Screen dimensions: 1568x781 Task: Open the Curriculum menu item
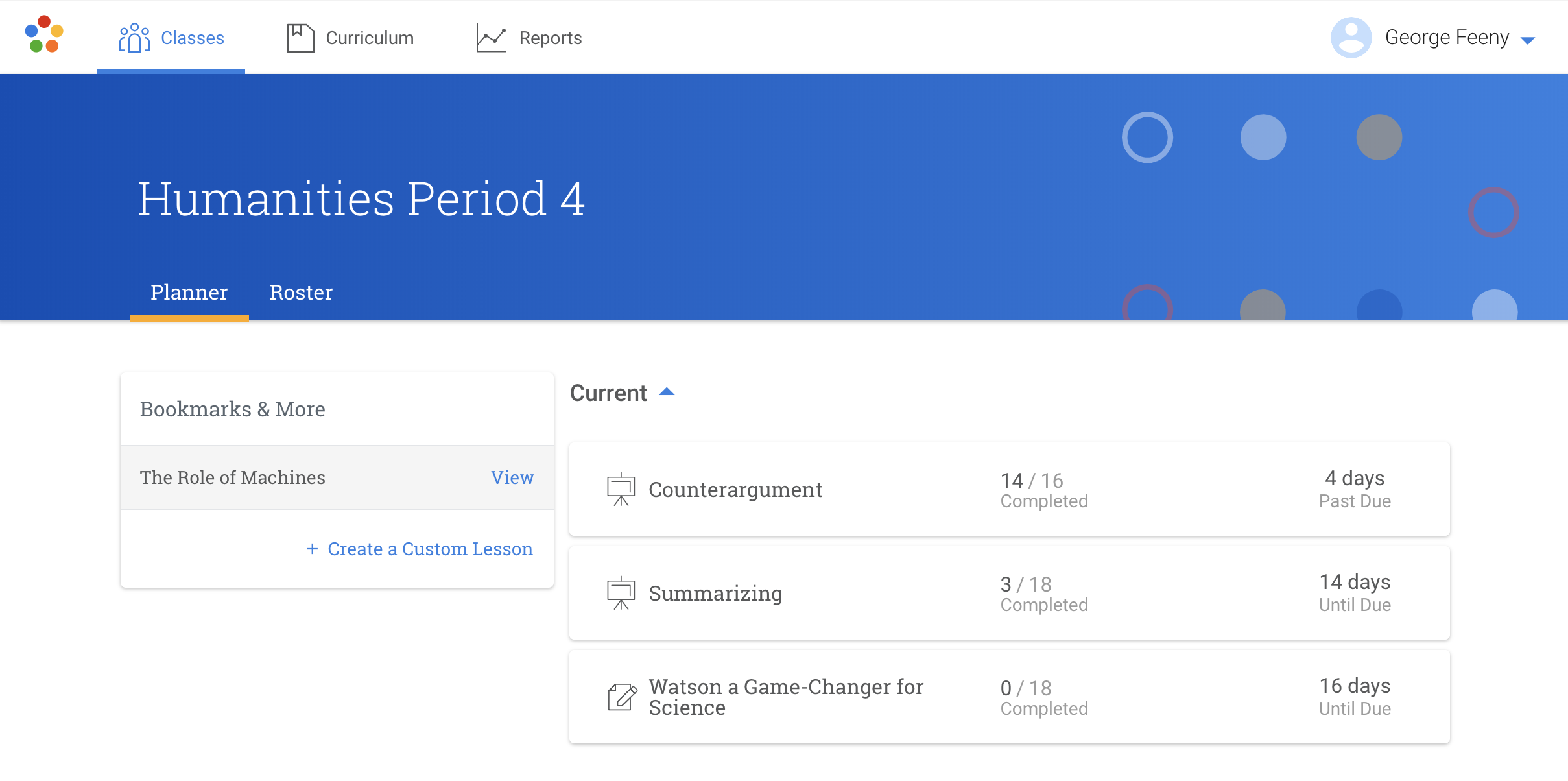click(370, 38)
